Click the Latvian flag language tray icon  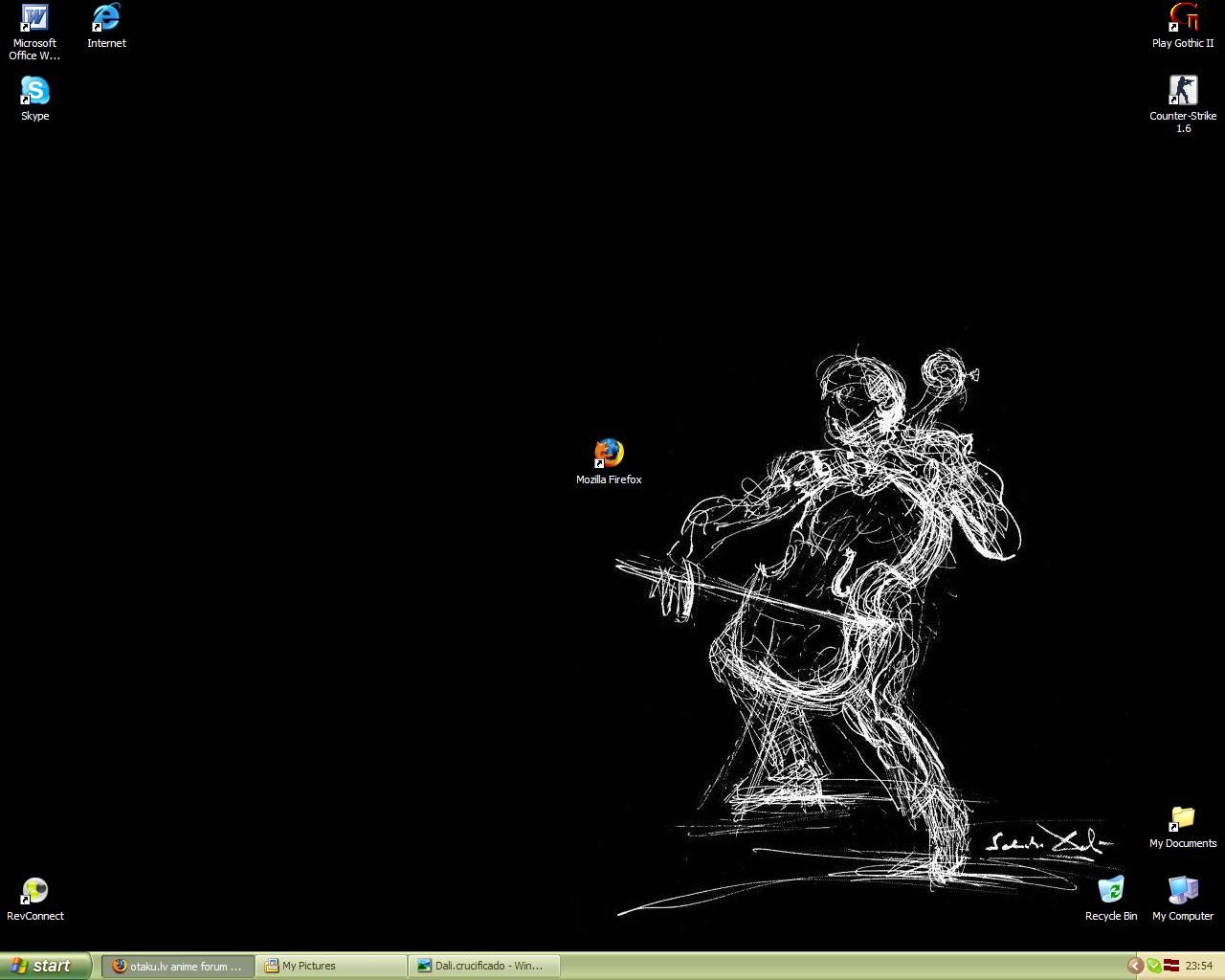coord(1171,966)
